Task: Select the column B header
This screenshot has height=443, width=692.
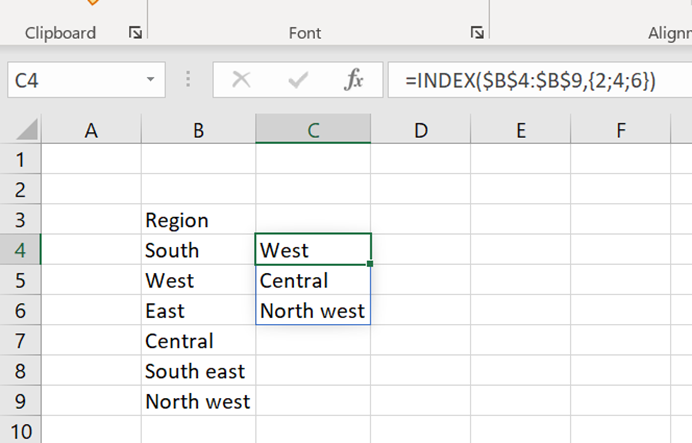Action: point(198,129)
